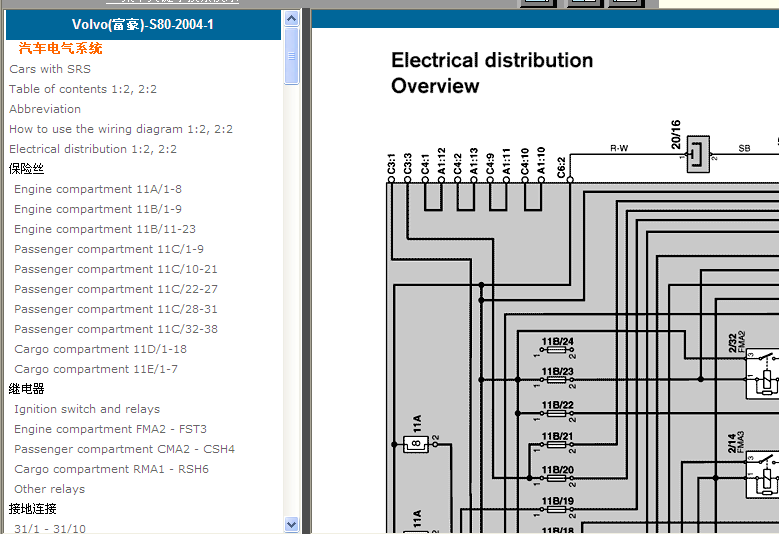Open Passenger compartment 11C/1-9
This screenshot has height=534, width=779.
(x=109, y=249)
